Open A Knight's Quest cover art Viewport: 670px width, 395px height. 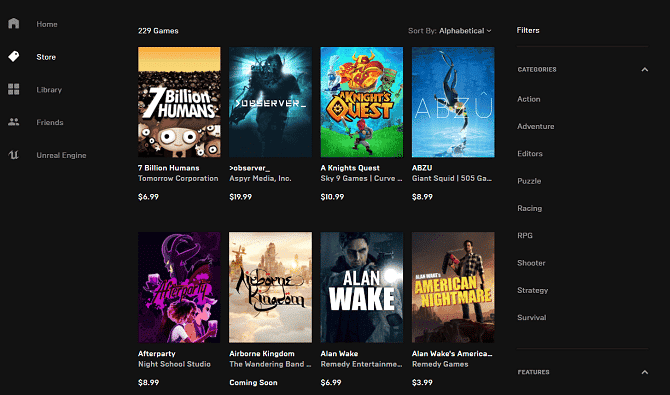tap(362, 102)
